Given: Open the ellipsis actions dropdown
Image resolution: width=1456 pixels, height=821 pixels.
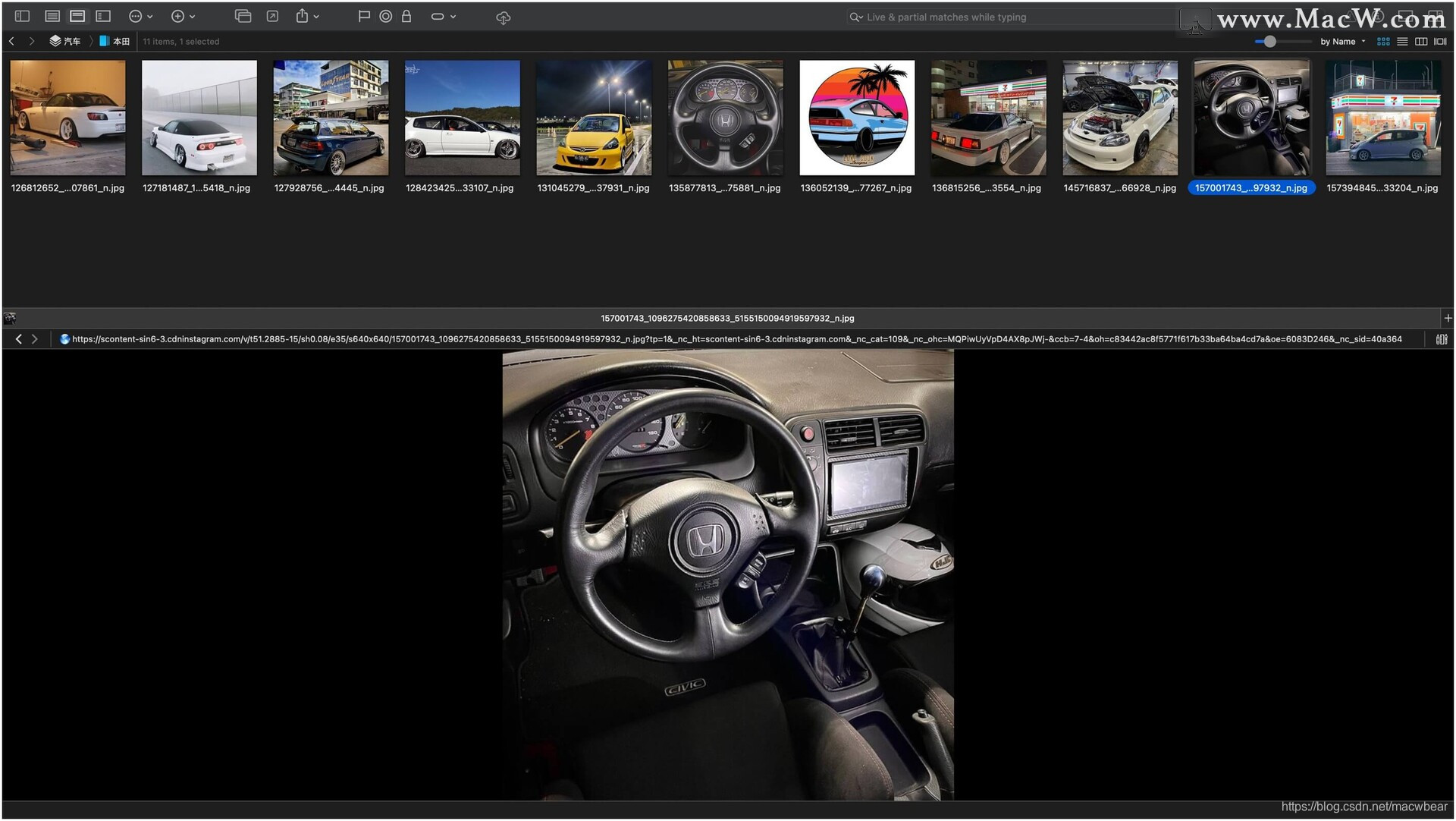Looking at the screenshot, I should click(x=140, y=16).
